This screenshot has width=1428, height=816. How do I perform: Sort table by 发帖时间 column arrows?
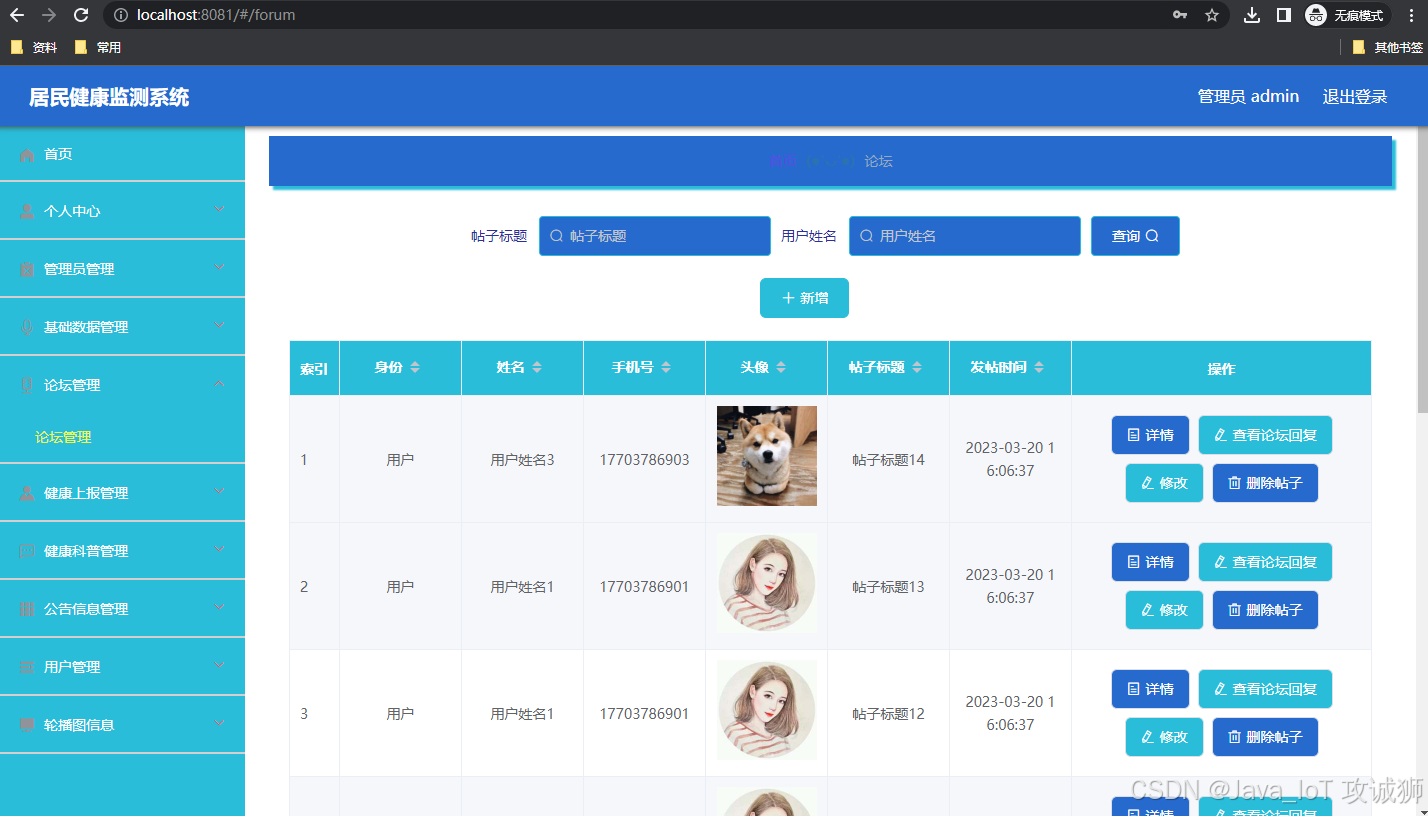1039,368
